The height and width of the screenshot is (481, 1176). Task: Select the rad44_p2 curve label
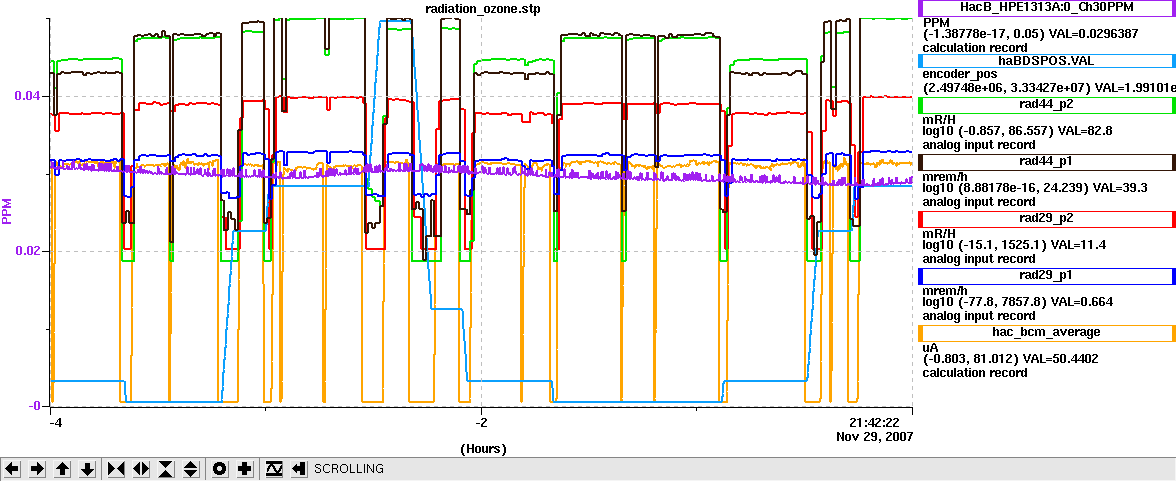1046,105
